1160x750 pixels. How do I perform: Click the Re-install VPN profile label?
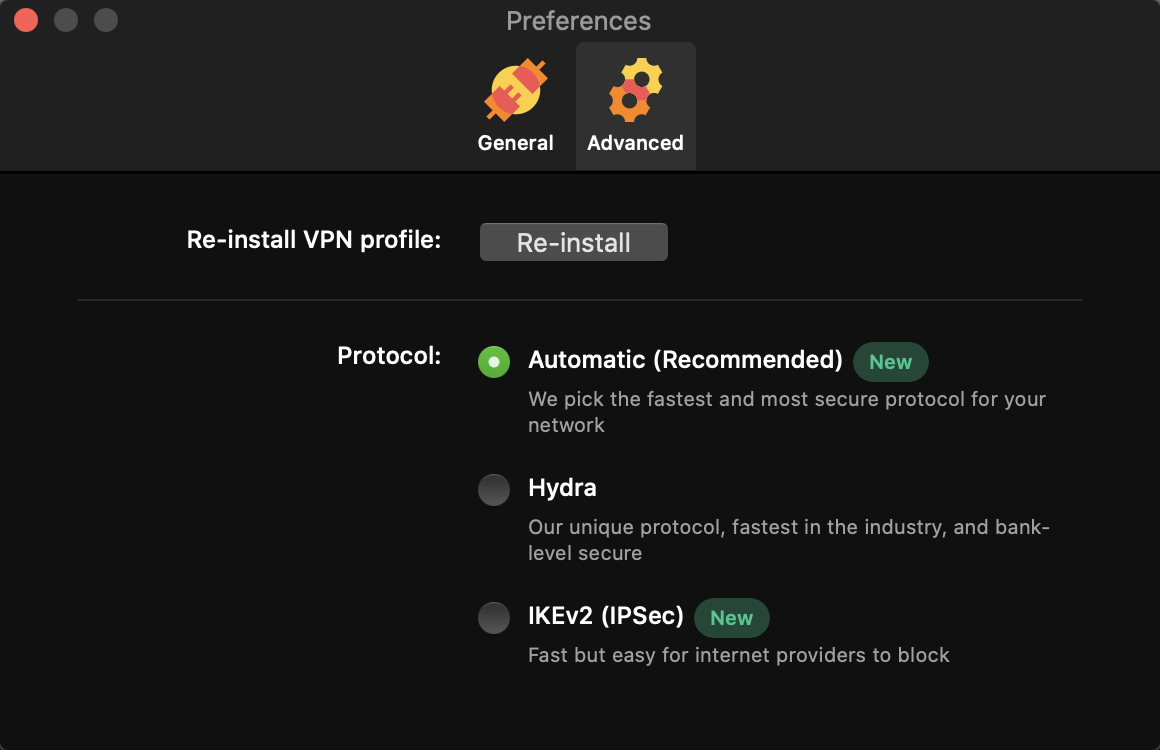(314, 240)
